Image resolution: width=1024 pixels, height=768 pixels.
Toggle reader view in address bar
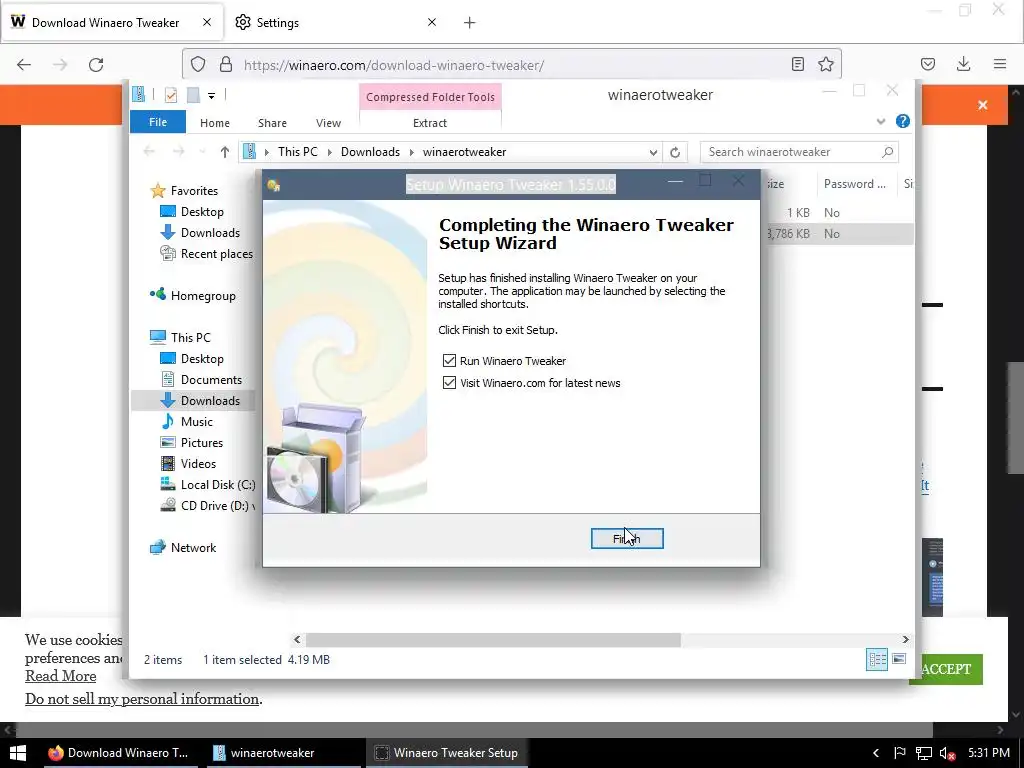pyautogui.click(x=797, y=64)
